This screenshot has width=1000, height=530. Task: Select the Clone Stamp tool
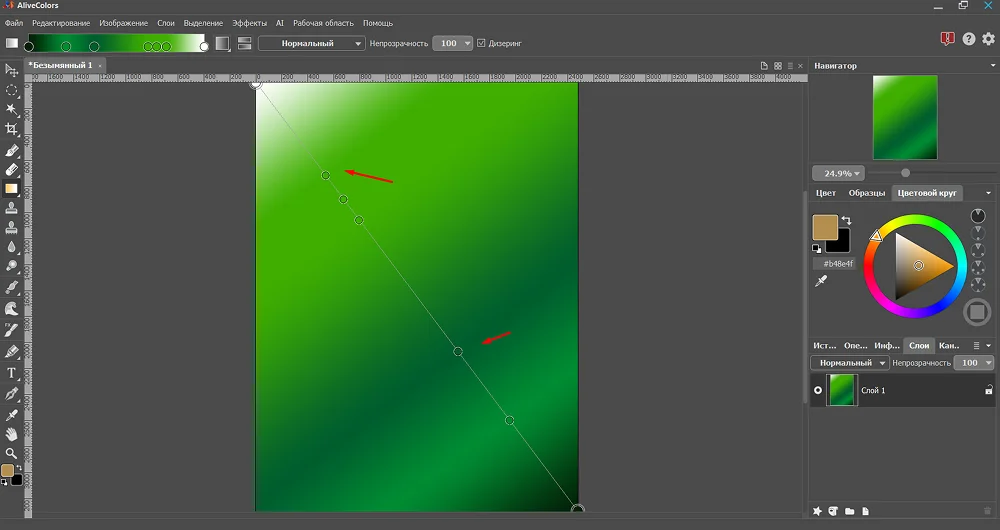pos(11,208)
